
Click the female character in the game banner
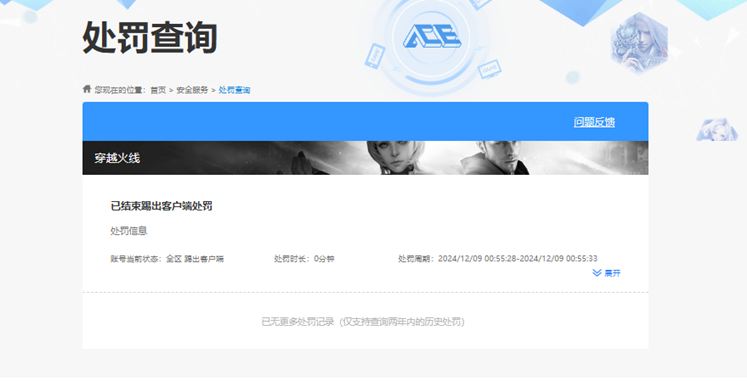click(395, 158)
